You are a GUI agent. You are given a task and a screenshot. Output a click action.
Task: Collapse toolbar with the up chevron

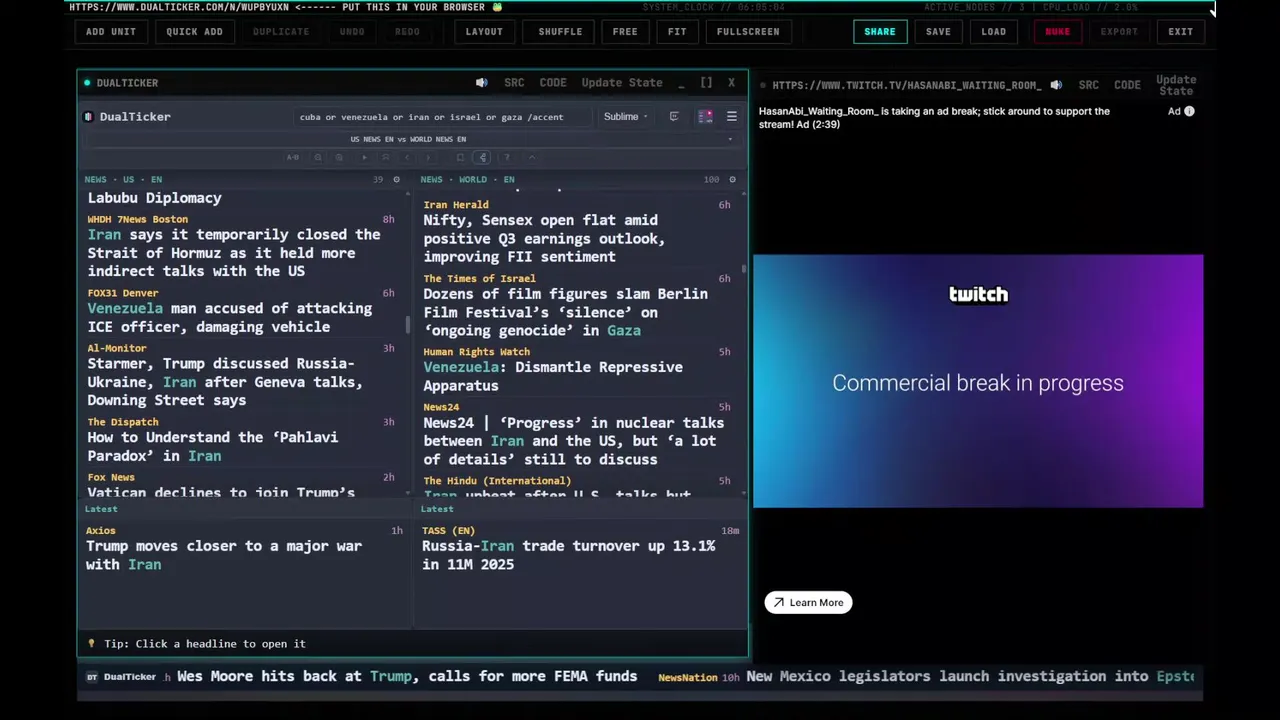click(x=532, y=157)
